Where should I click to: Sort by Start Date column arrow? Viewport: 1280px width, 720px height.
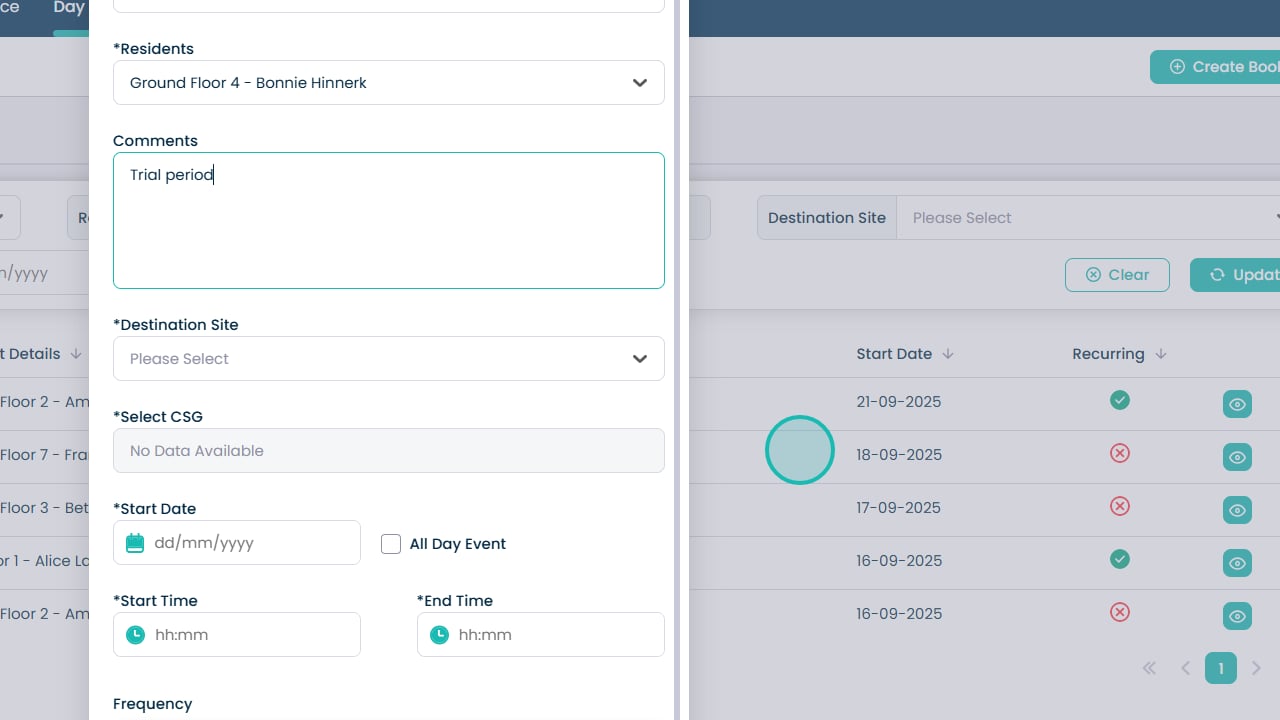(x=948, y=354)
